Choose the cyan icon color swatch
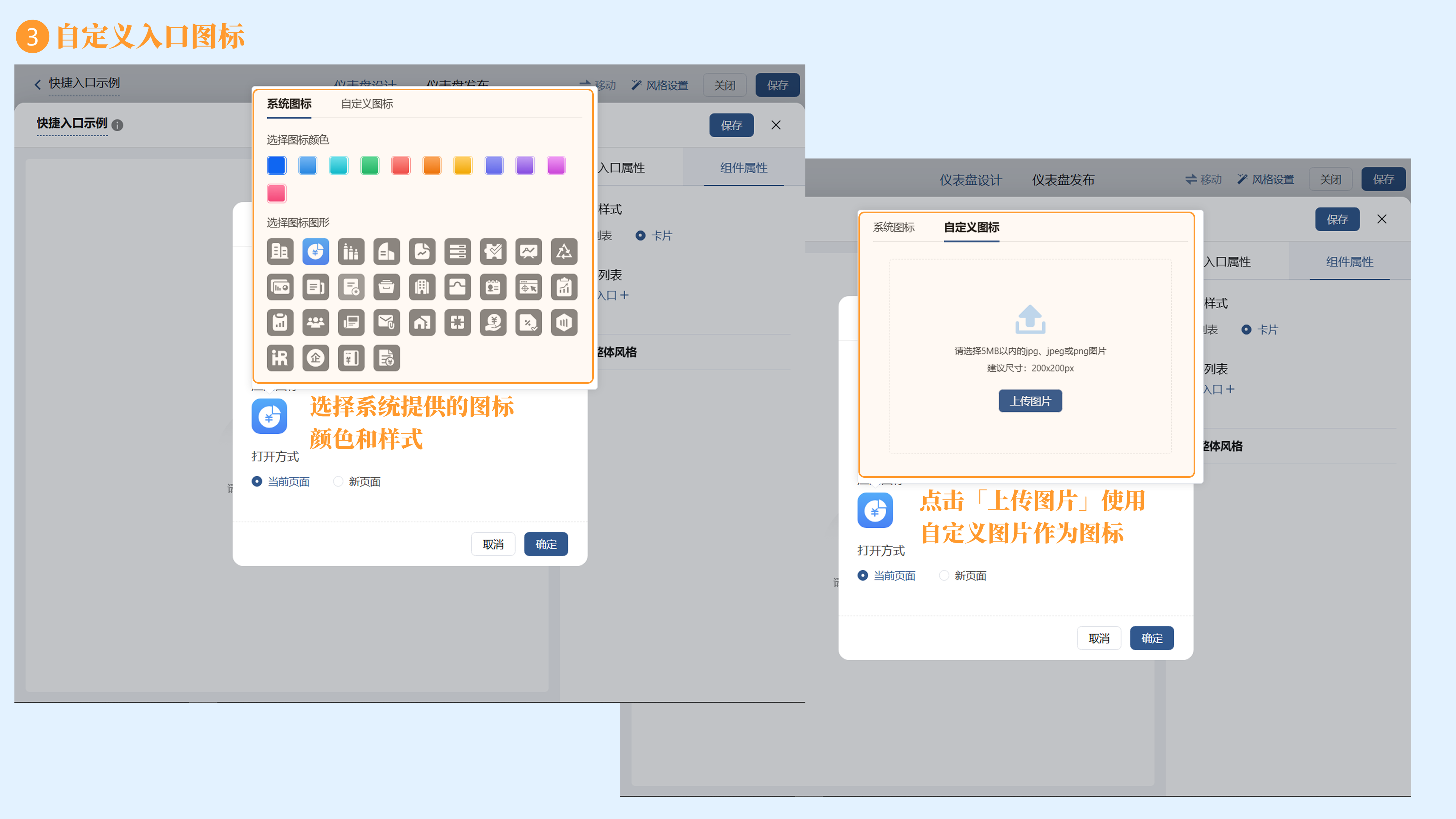 [x=339, y=166]
